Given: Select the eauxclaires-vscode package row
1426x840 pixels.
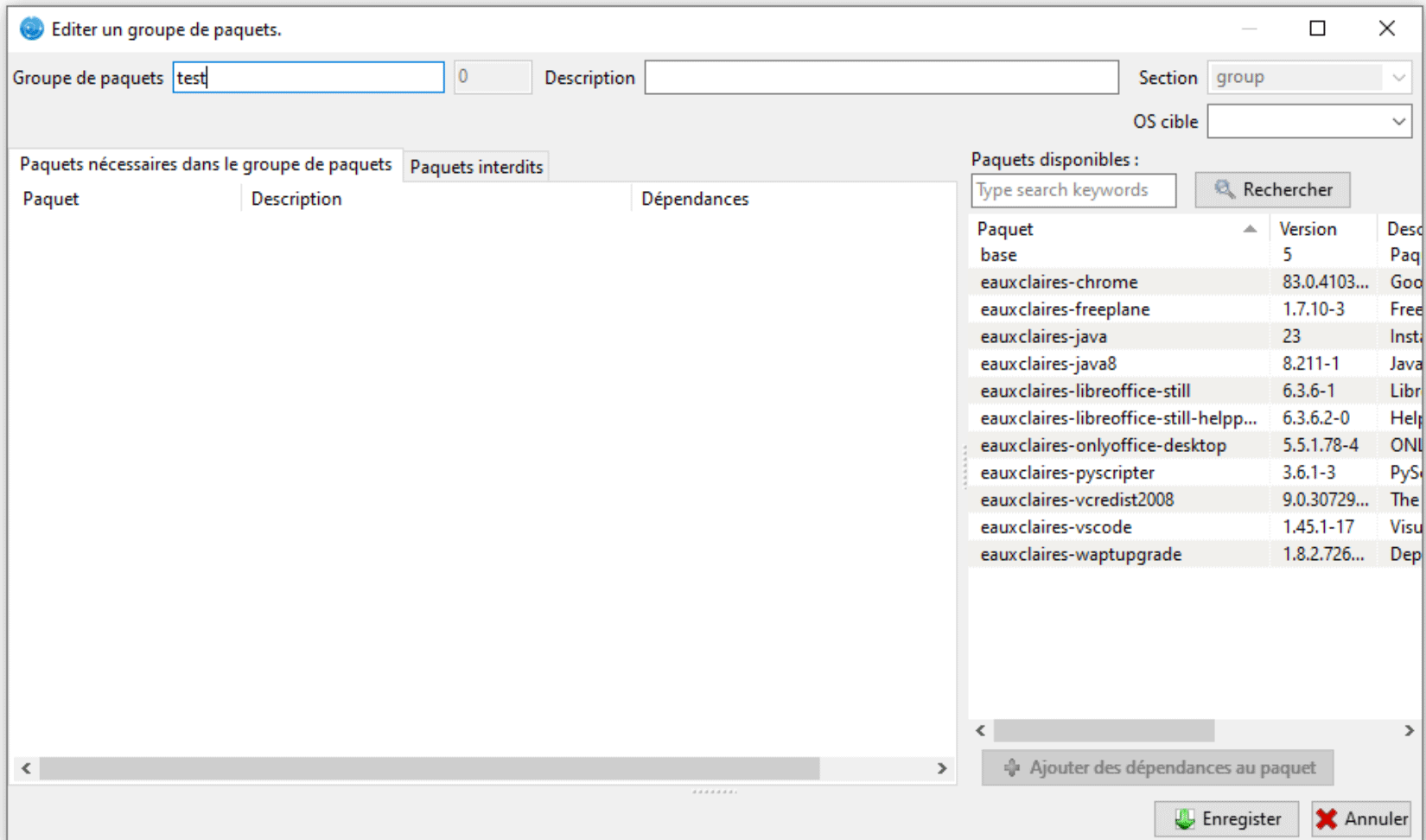Looking at the screenshot, I should [1055, 527].
